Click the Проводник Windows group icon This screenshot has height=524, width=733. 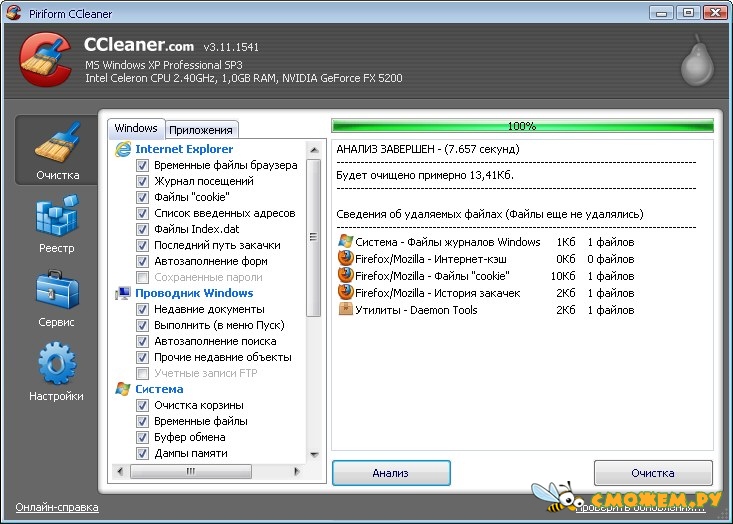(123, 293)
